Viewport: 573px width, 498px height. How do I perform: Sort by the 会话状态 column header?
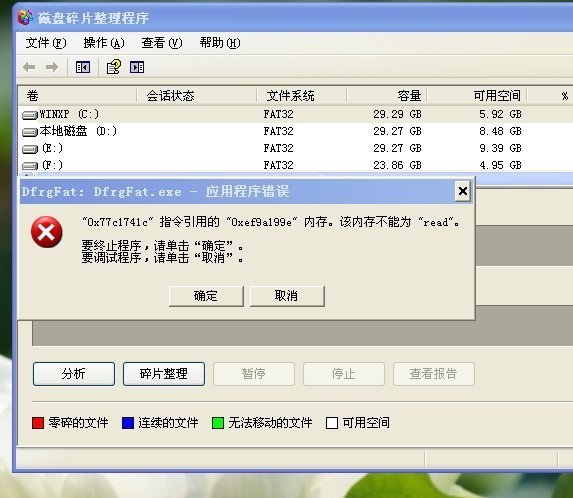tap(197, 96)
